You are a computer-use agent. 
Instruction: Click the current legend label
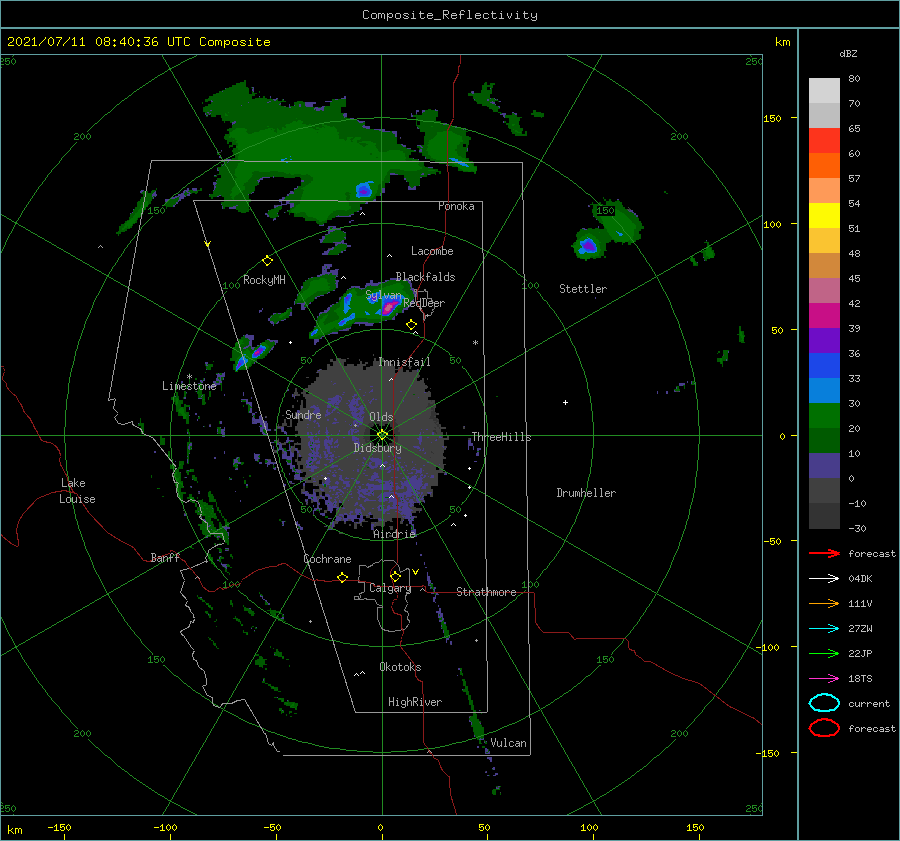coord(869,704)
